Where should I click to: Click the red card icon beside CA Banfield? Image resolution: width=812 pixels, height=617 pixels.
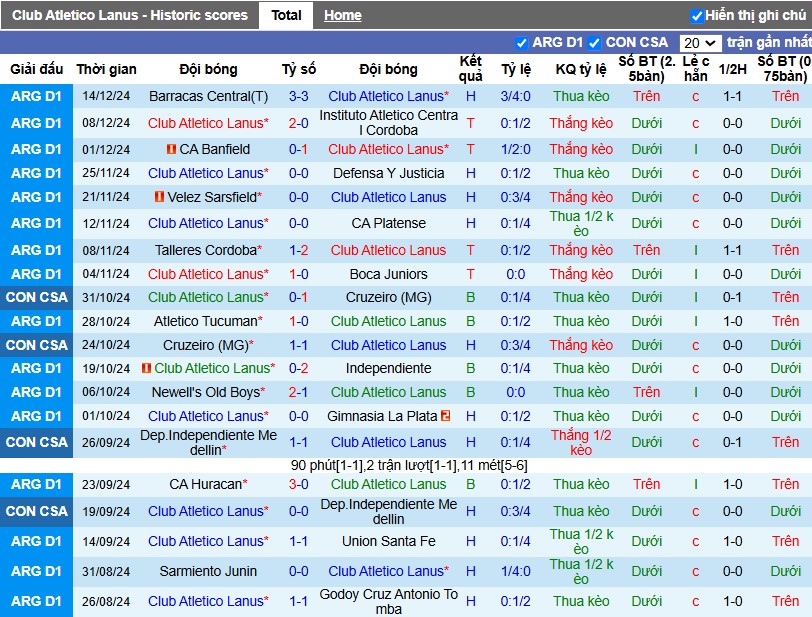coord(171,149)
